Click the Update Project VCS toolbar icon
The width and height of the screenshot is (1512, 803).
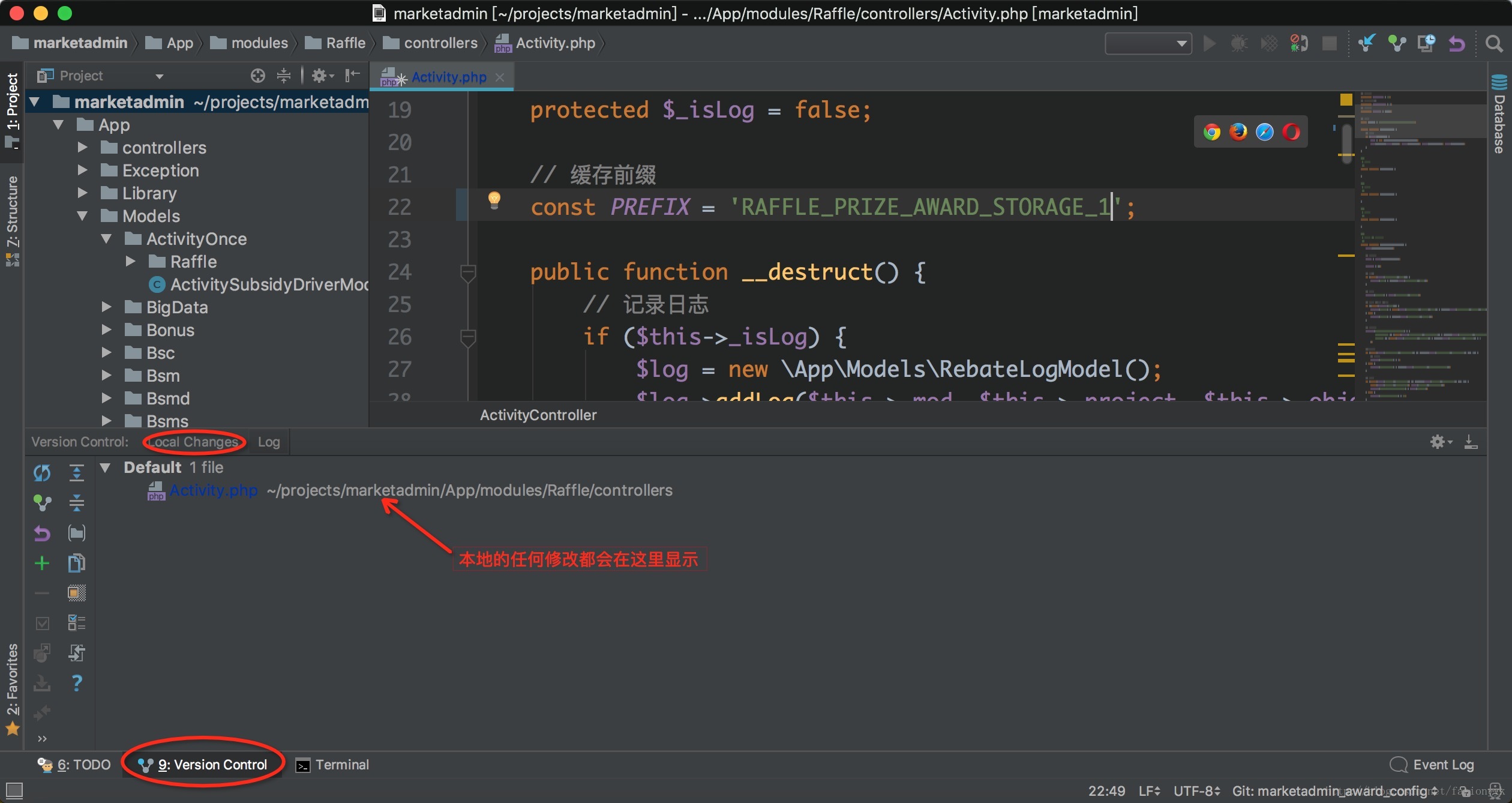(1366, 43)
